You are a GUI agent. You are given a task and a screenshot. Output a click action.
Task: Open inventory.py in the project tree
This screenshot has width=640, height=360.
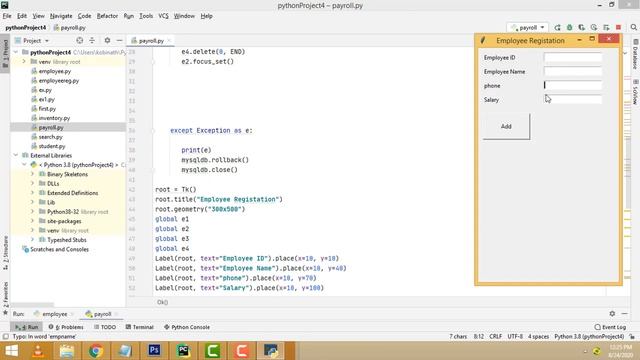54,118
